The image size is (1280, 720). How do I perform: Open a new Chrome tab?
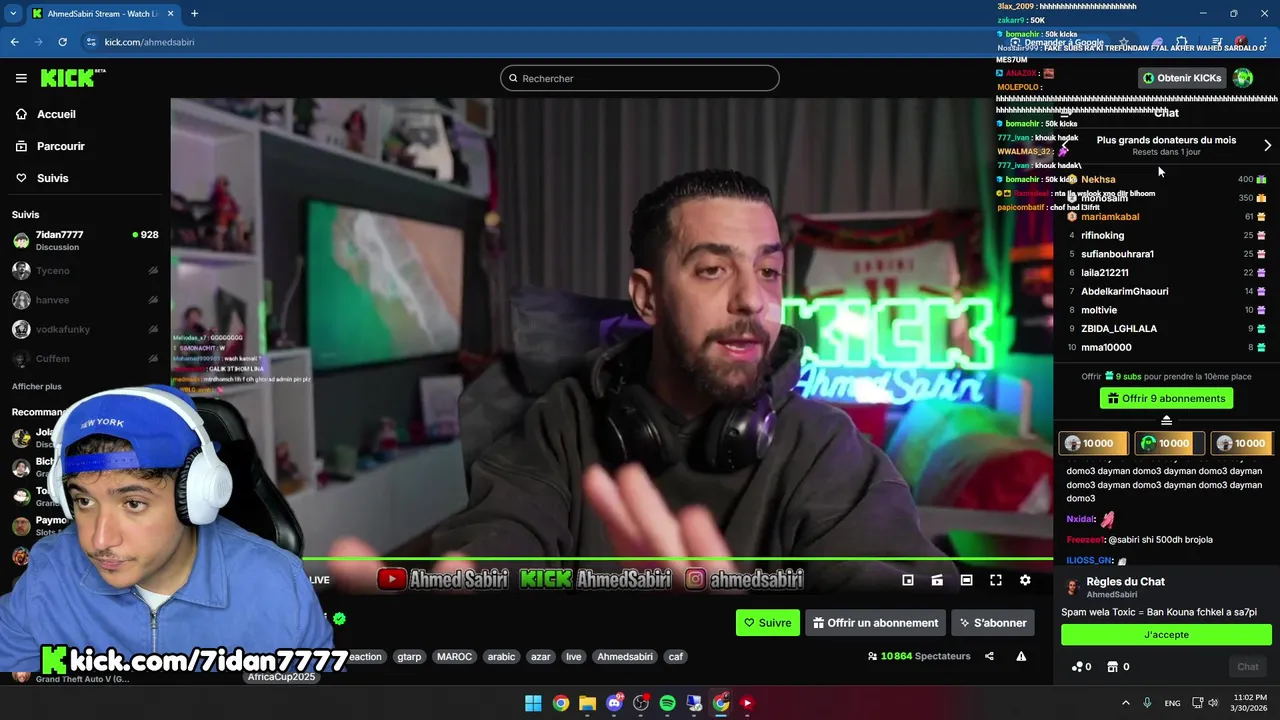[x=194, y=14]
